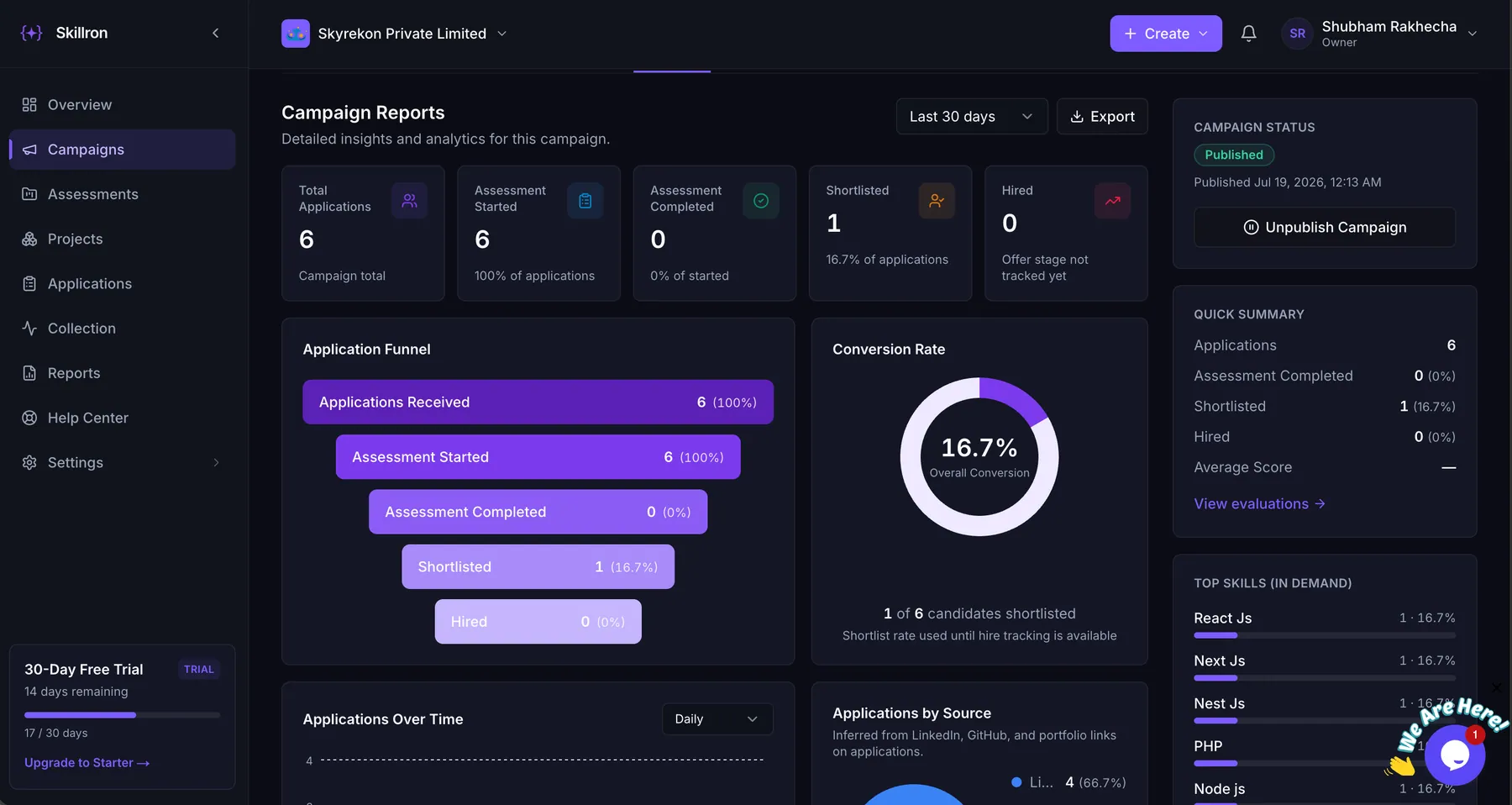
Task: Click the Help Center lifebuoy icon
Action: pyautogui.click(x=29, y=418)
